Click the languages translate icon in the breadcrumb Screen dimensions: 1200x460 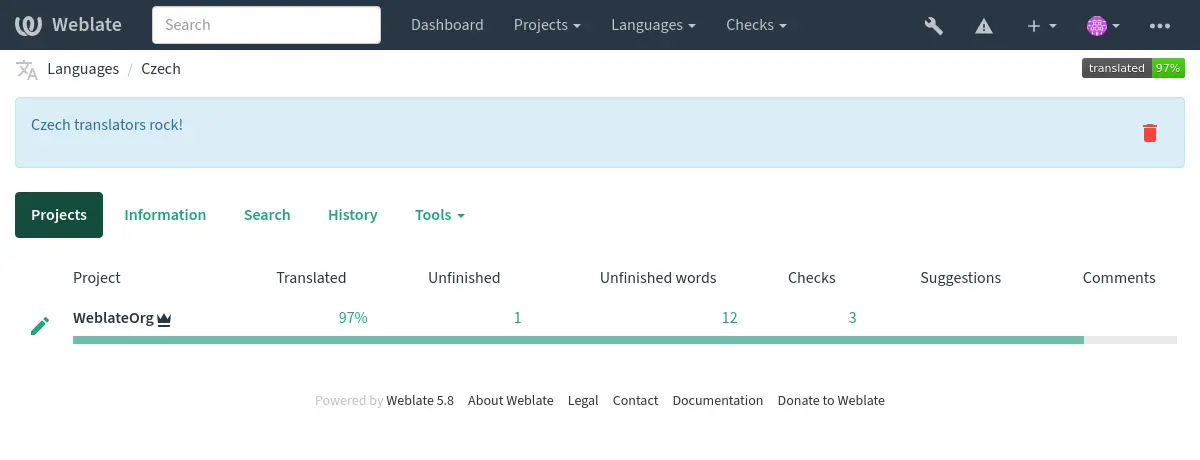[27, 69]
